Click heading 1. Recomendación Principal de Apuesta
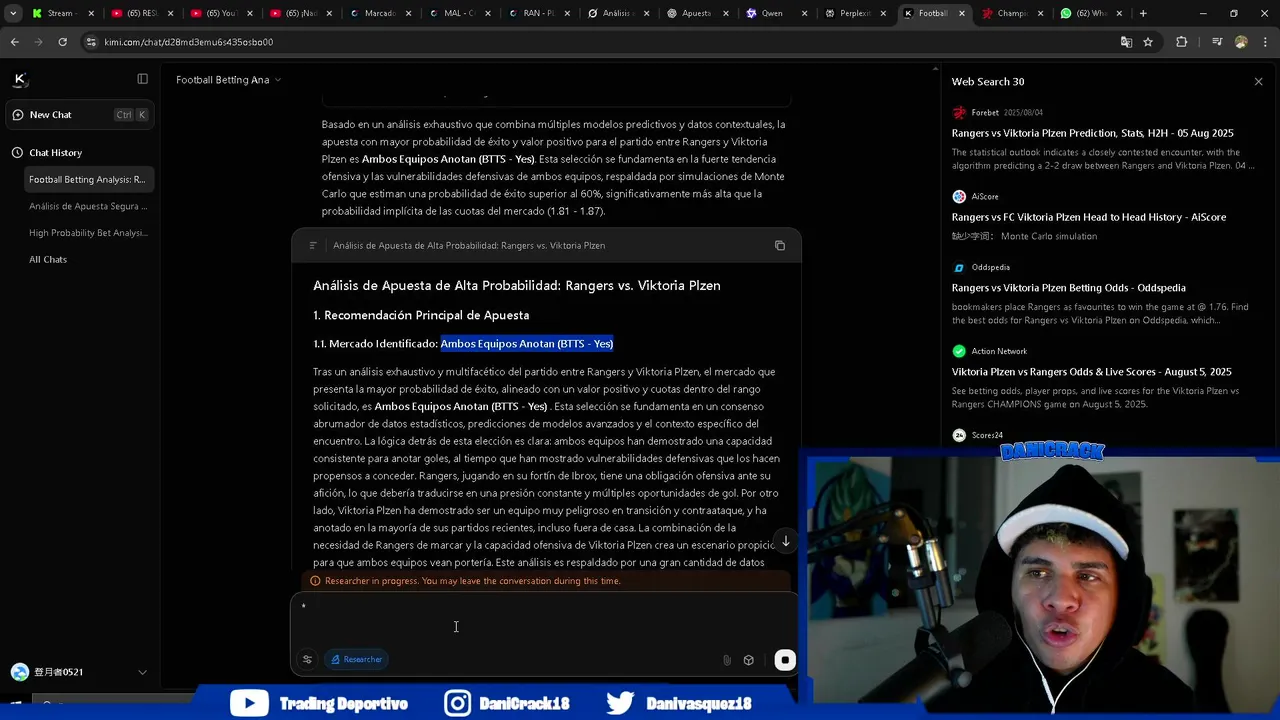Viewport: 1280px width, 720px height. coord(421,315)
